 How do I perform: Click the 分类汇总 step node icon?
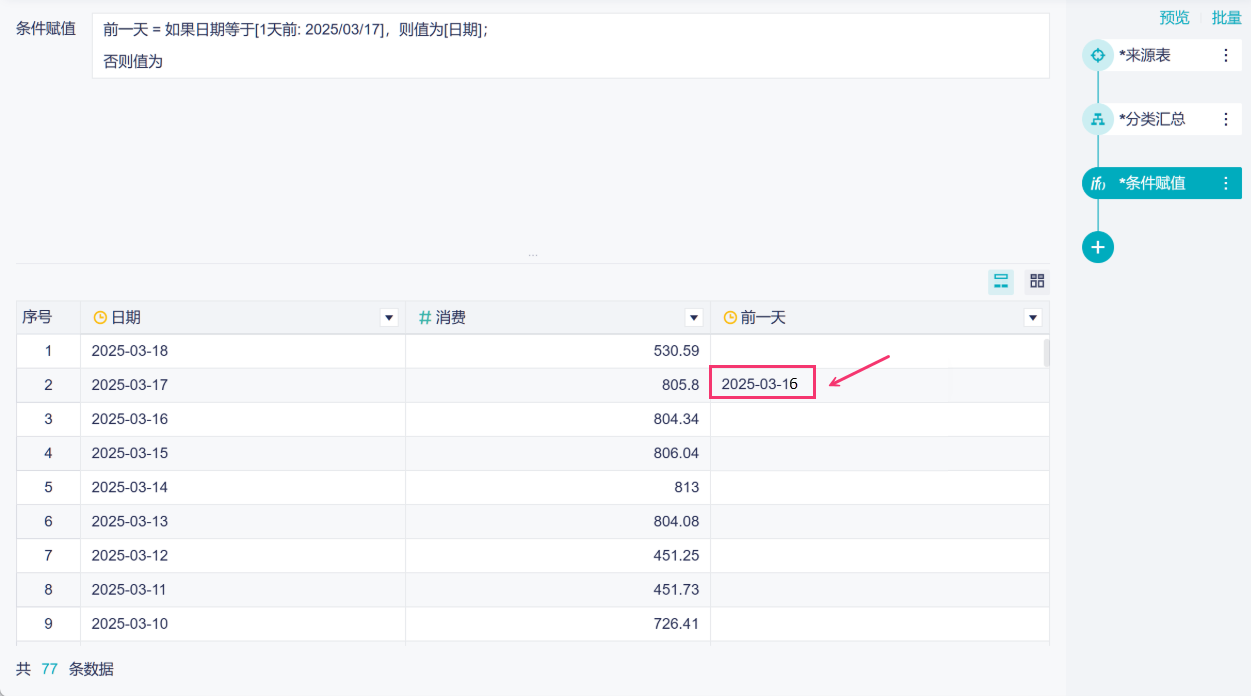pos(1098,119)
